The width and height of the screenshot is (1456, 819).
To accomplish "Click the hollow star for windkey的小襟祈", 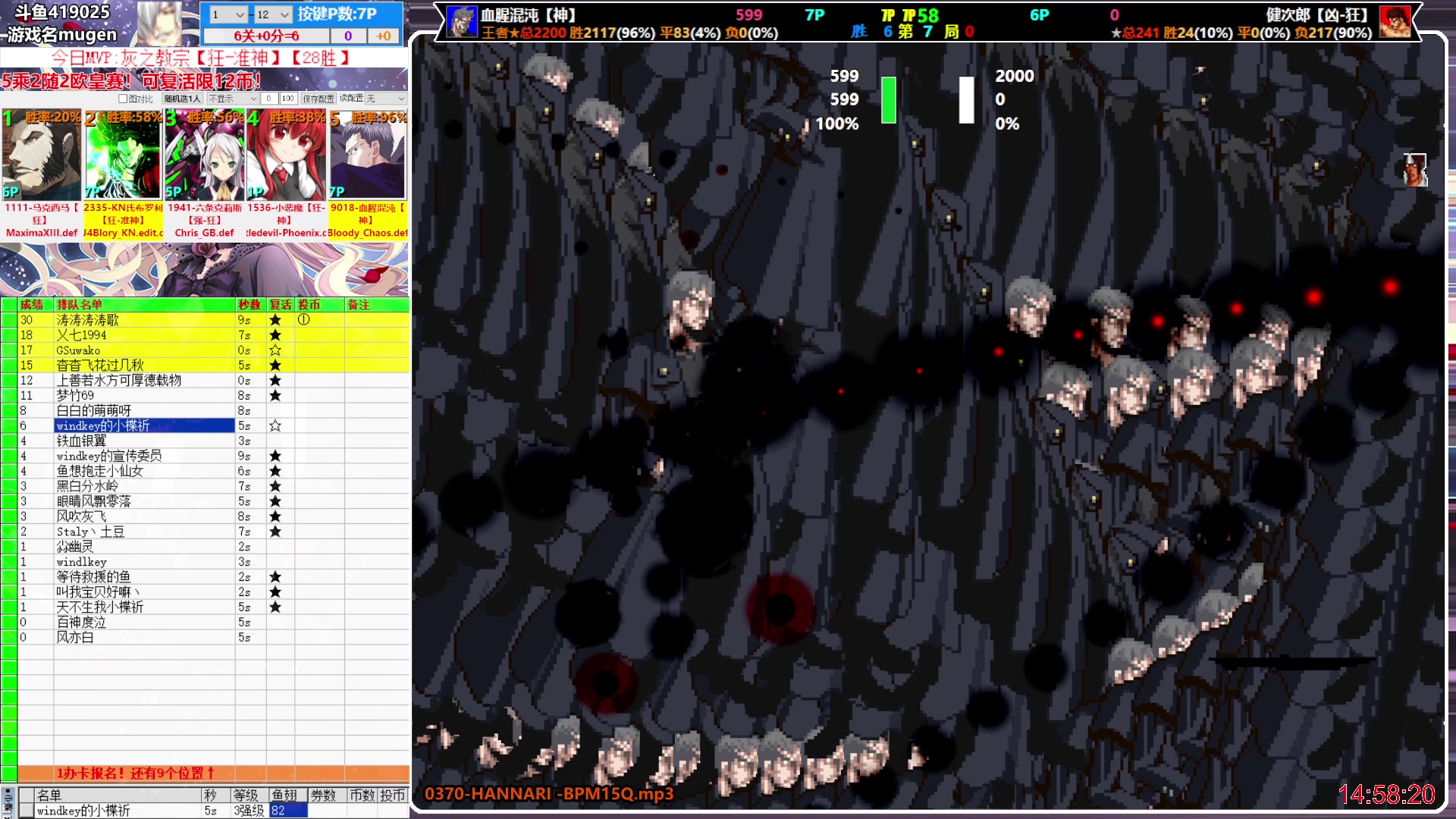I will coord(275,426).
